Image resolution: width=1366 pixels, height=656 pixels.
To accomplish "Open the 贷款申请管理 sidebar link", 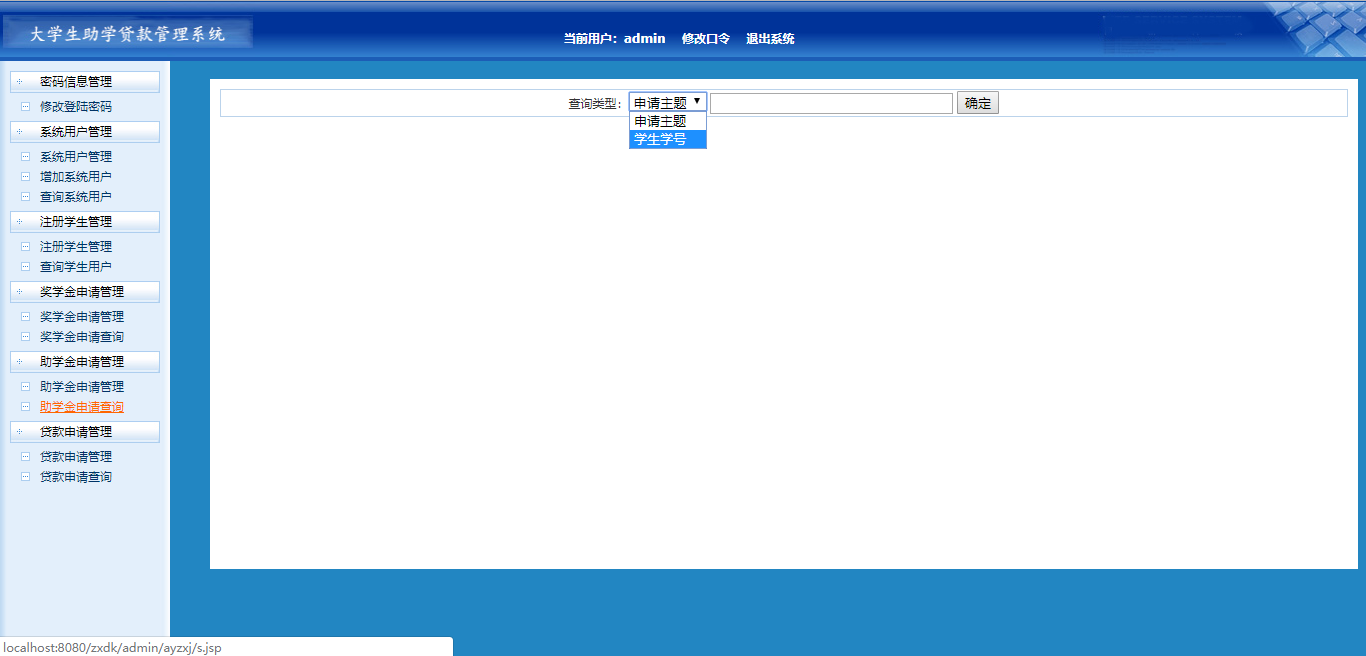I will point(76,456).
